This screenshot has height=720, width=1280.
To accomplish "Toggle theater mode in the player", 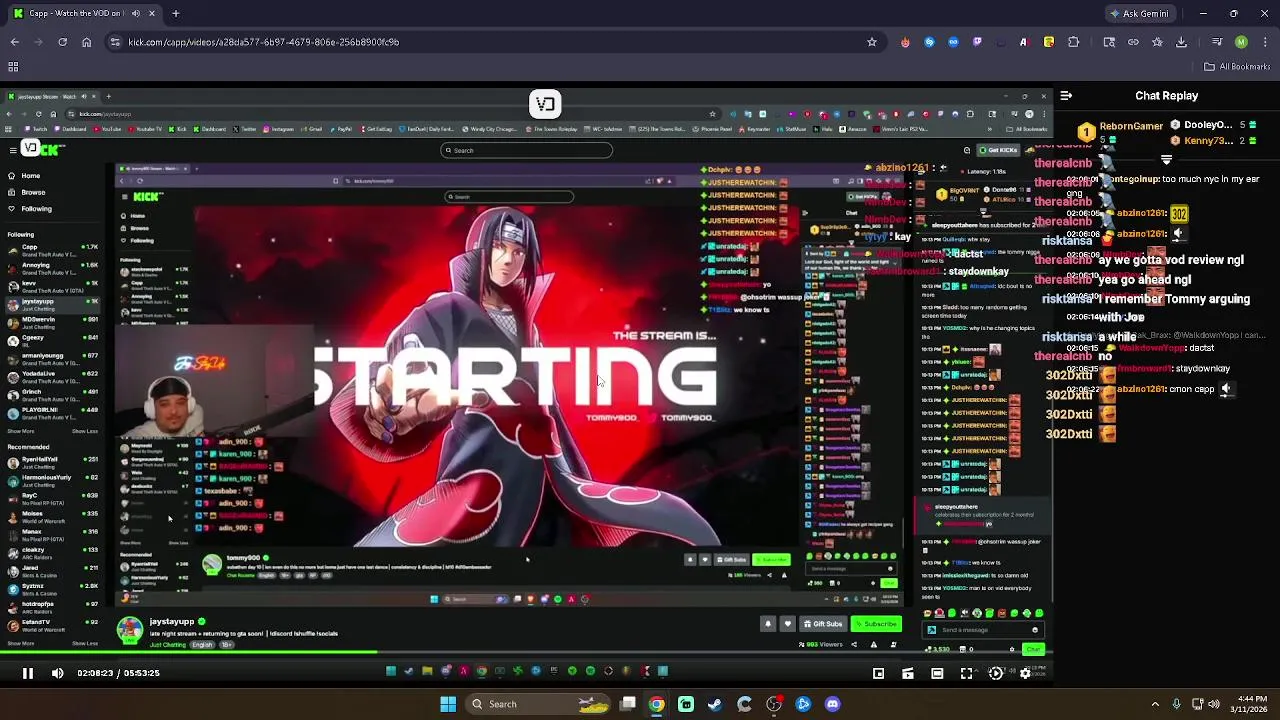I will (x=937, y=673).
